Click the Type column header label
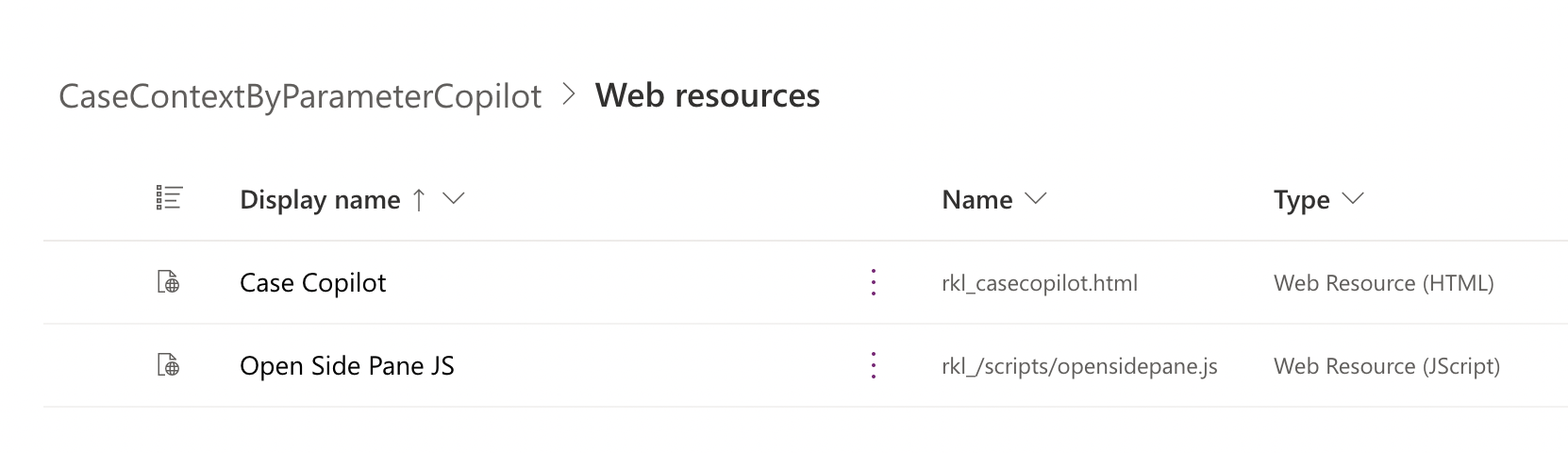 pos(1301,200)
